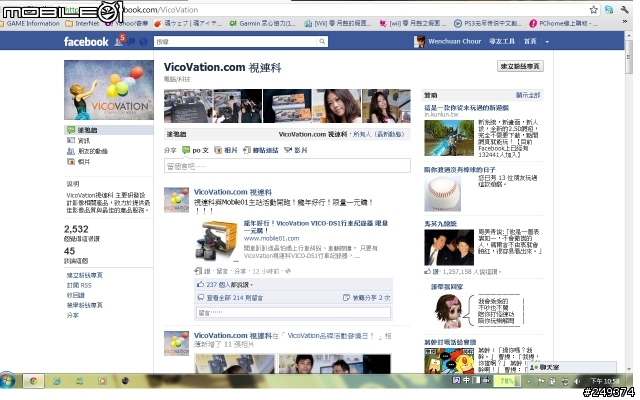Image resolution: width=640 pixels, height=400 pixels.
Task: Open the last photo in the photo strip
Action: pos(386,106)
